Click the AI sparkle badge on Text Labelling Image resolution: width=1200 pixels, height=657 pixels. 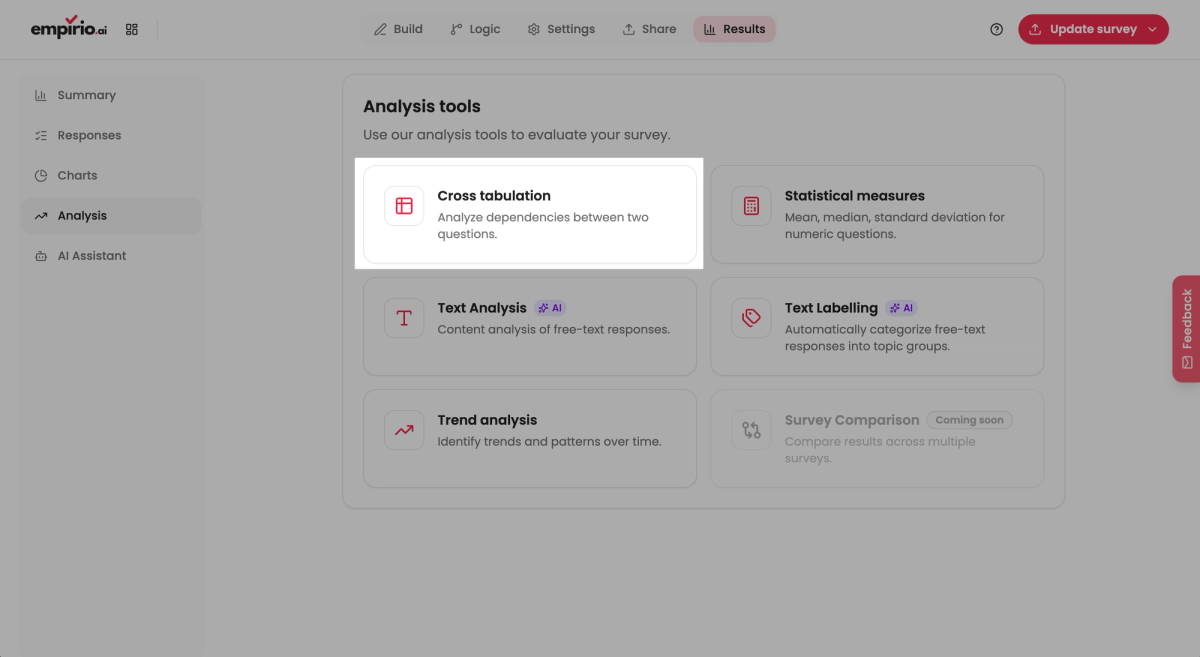click(901, 308)
